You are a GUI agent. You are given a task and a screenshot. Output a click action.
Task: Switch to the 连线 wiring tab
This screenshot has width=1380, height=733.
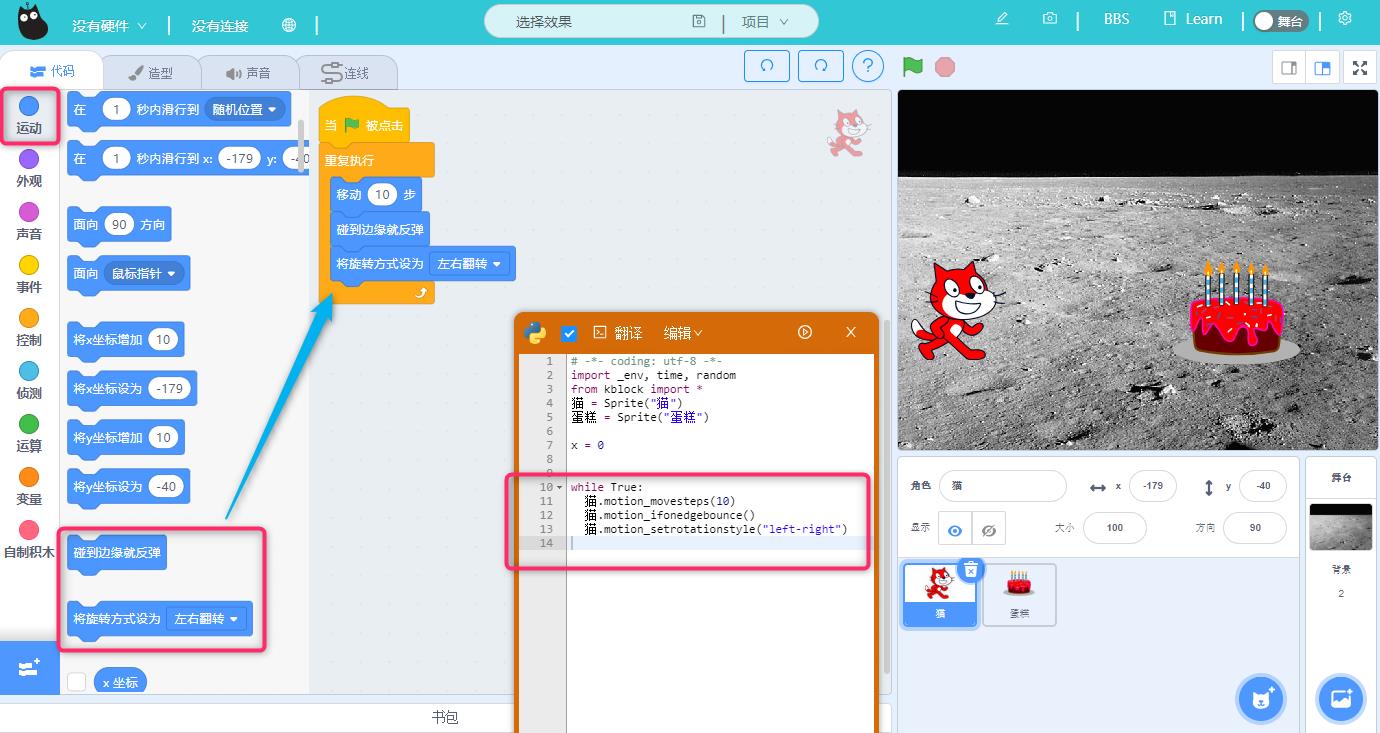pos(346,73)
